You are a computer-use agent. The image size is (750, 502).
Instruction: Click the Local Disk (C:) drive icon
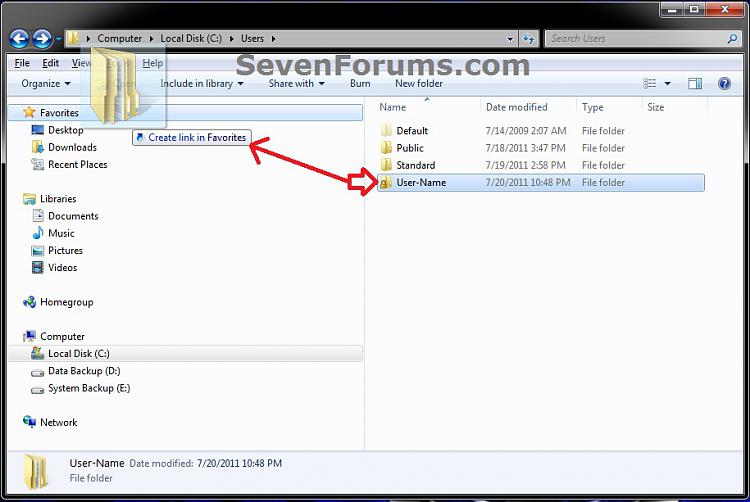click(37, 353)
